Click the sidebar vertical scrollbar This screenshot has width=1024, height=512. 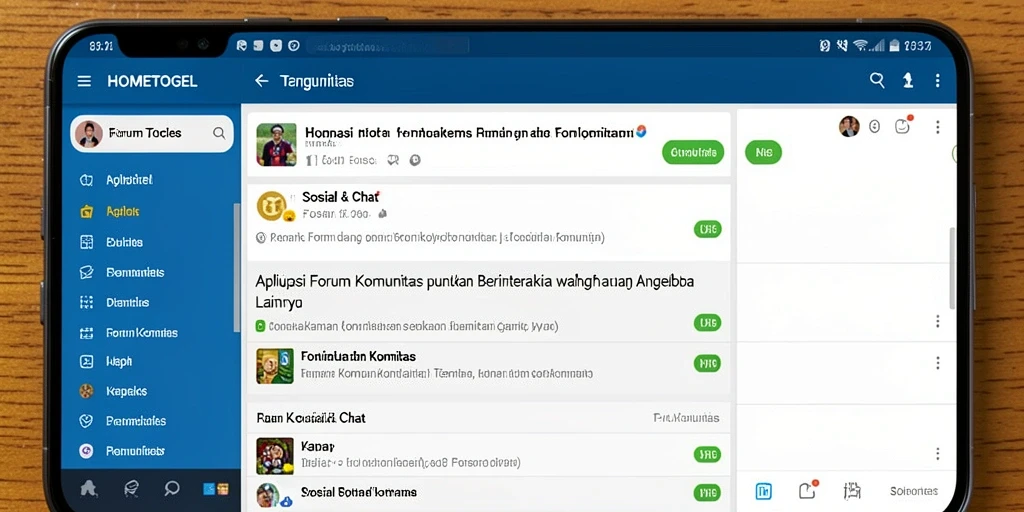236,267
